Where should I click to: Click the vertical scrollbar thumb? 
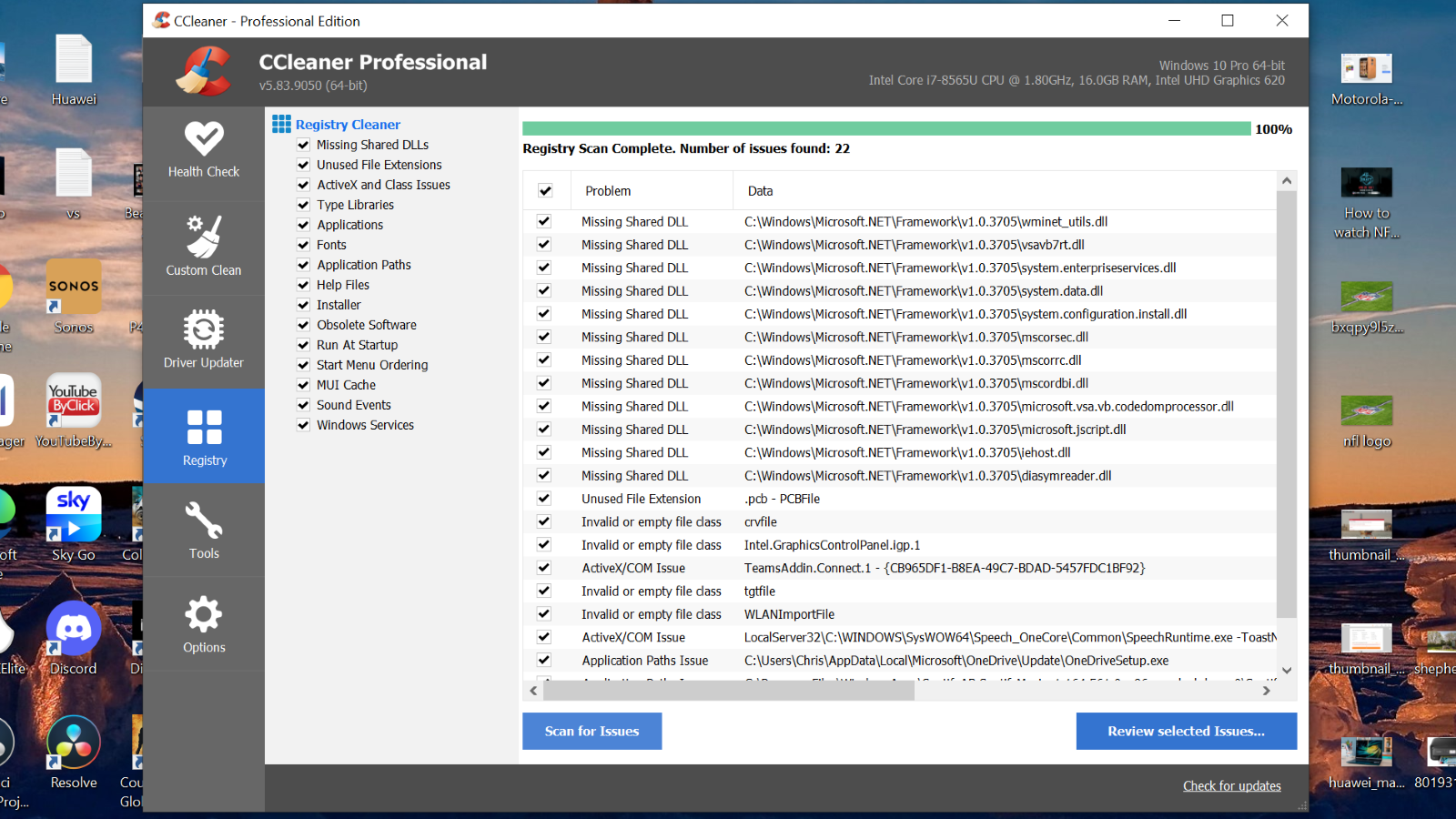1287,404
